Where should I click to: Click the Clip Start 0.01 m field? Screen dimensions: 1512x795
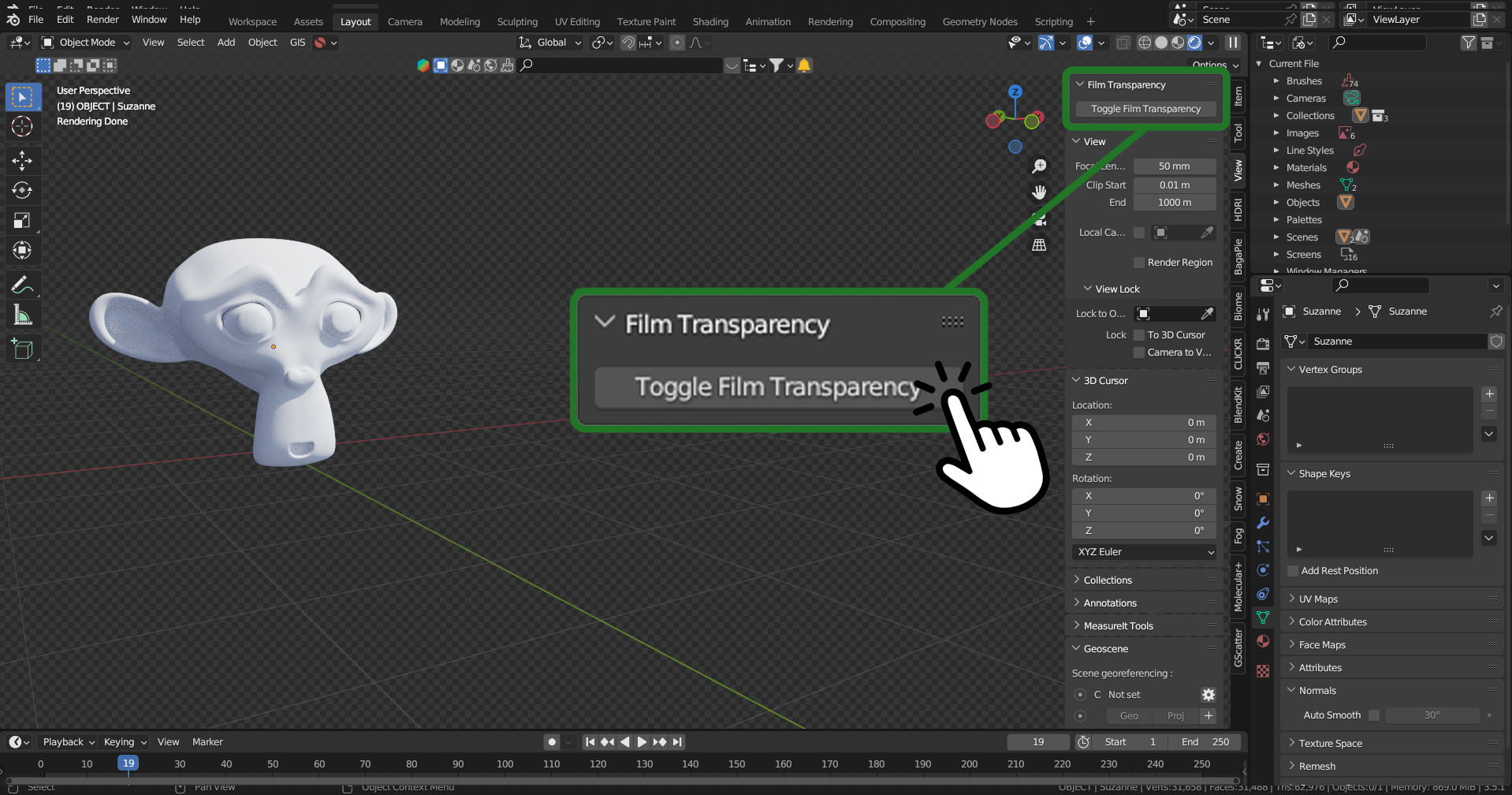click(x=1175, y=185)
